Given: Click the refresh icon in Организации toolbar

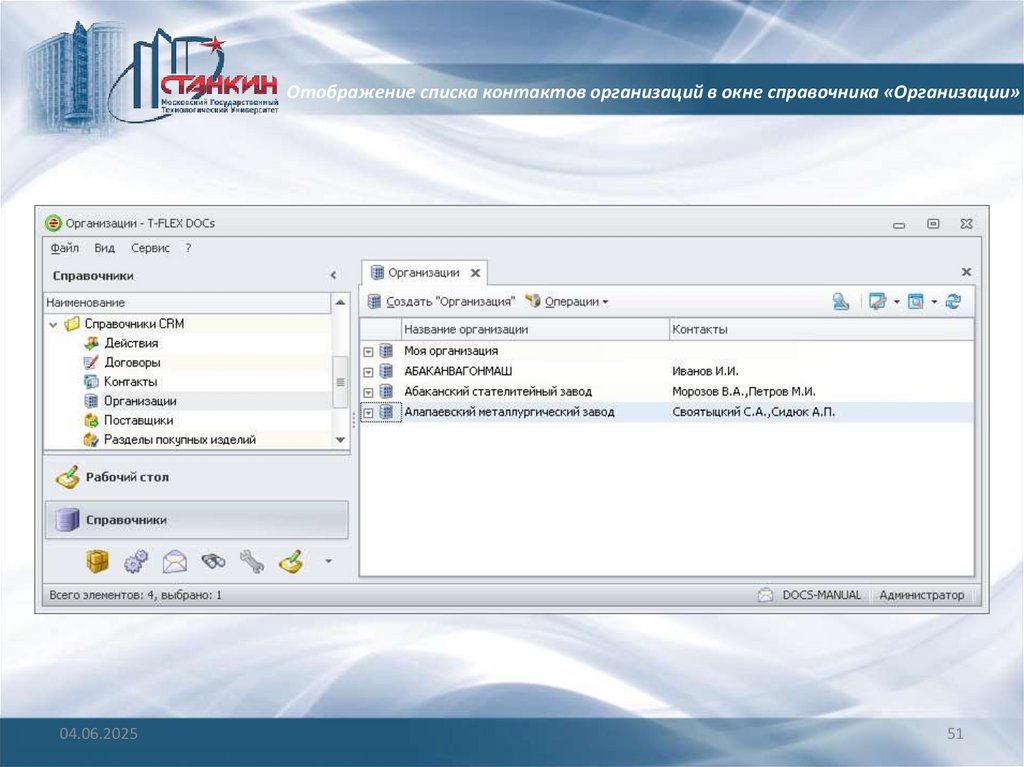Looking at the screenshot, I should click(x=952, y=301).
